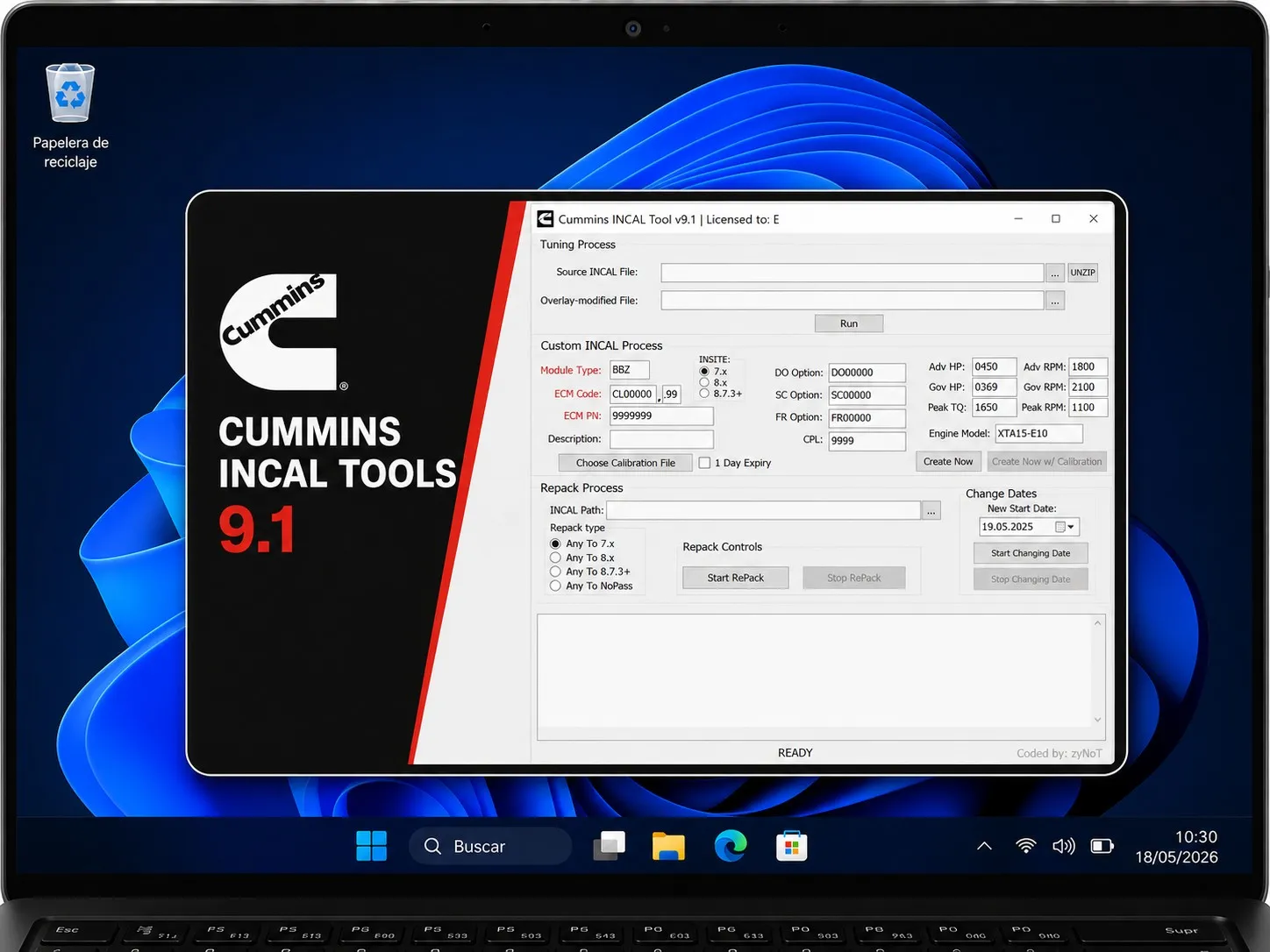Browse for Source INCAL File

click(1055, 273)
